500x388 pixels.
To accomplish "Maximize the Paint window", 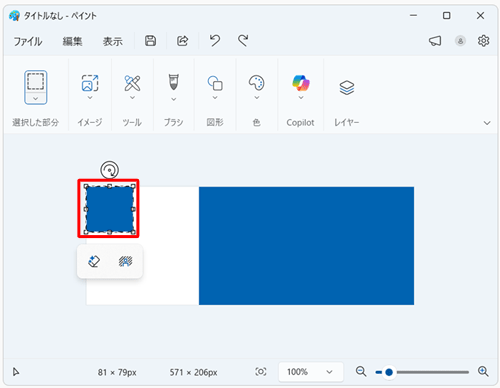I will [447, 15].
